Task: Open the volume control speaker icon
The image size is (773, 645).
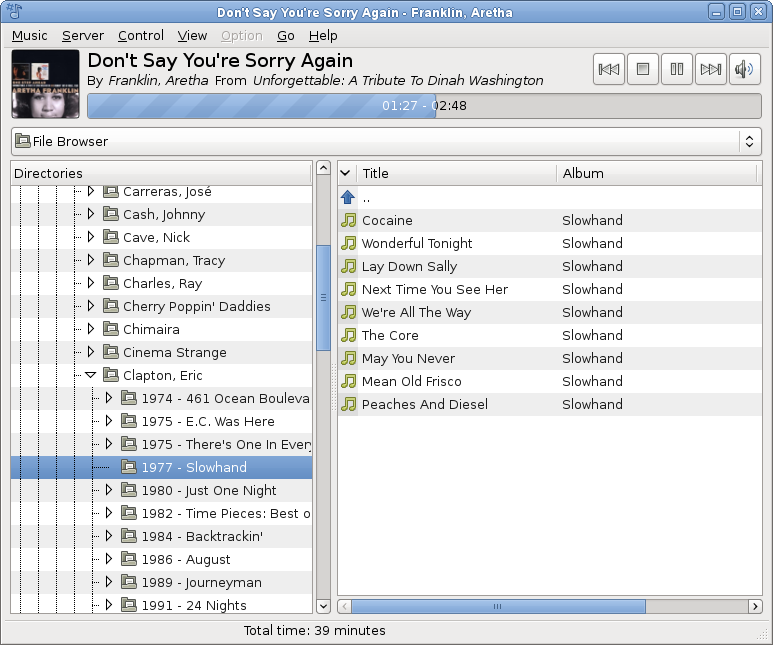Action: 745,69
